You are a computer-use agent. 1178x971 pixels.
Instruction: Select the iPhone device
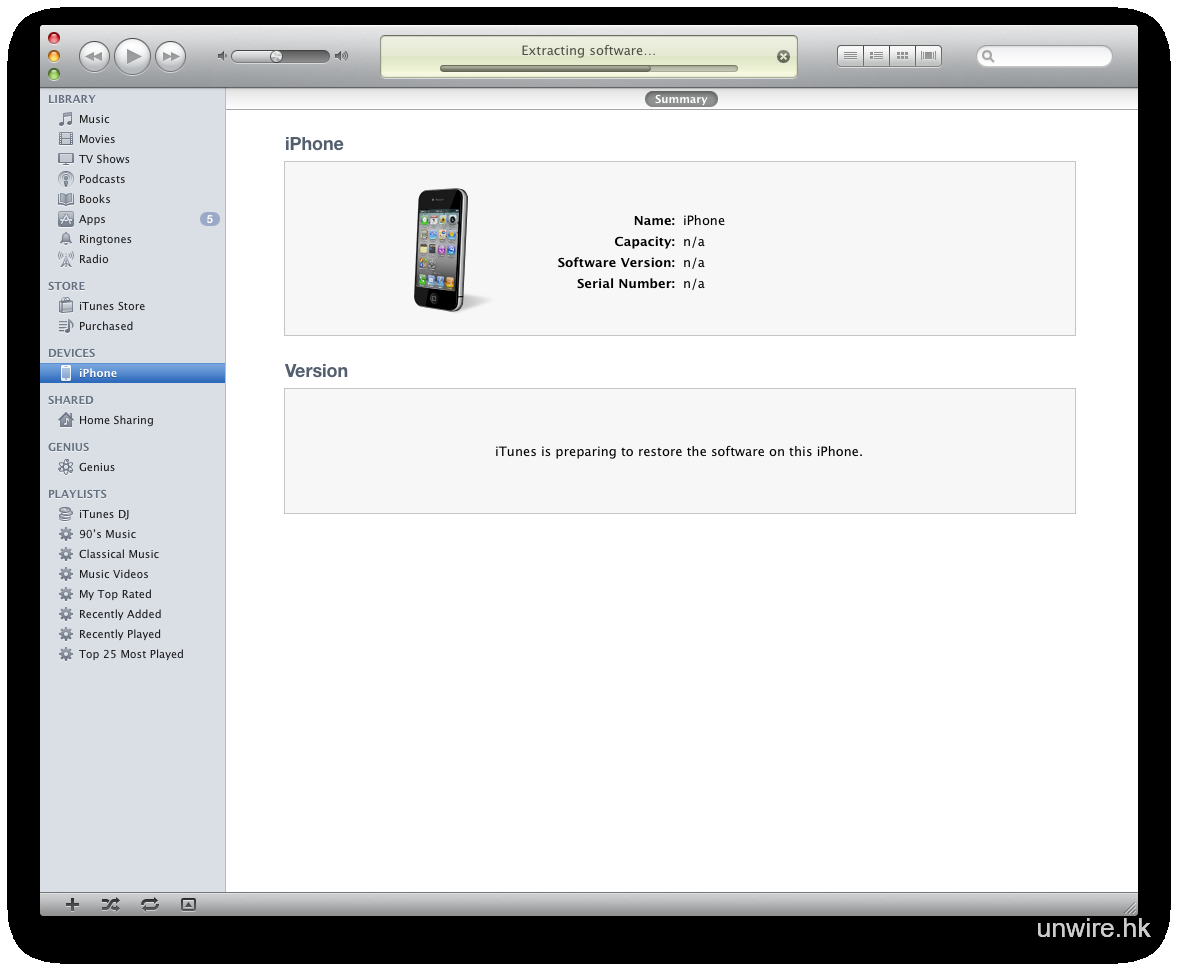98,373
